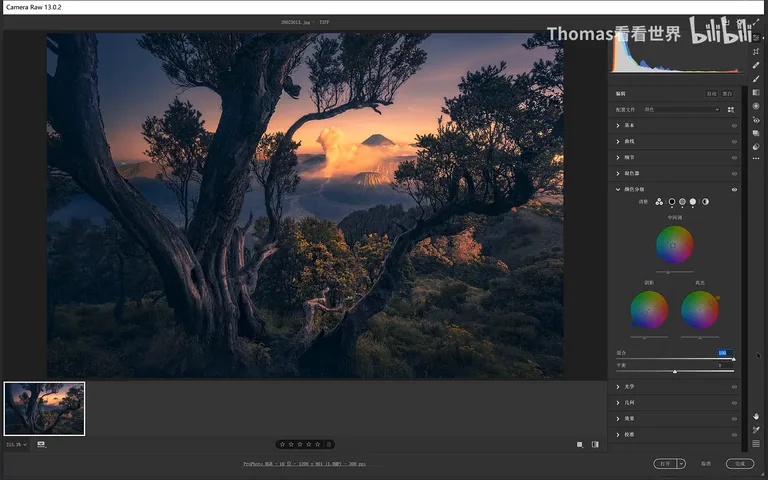Expand the Geometry (几何) panel

618,403
